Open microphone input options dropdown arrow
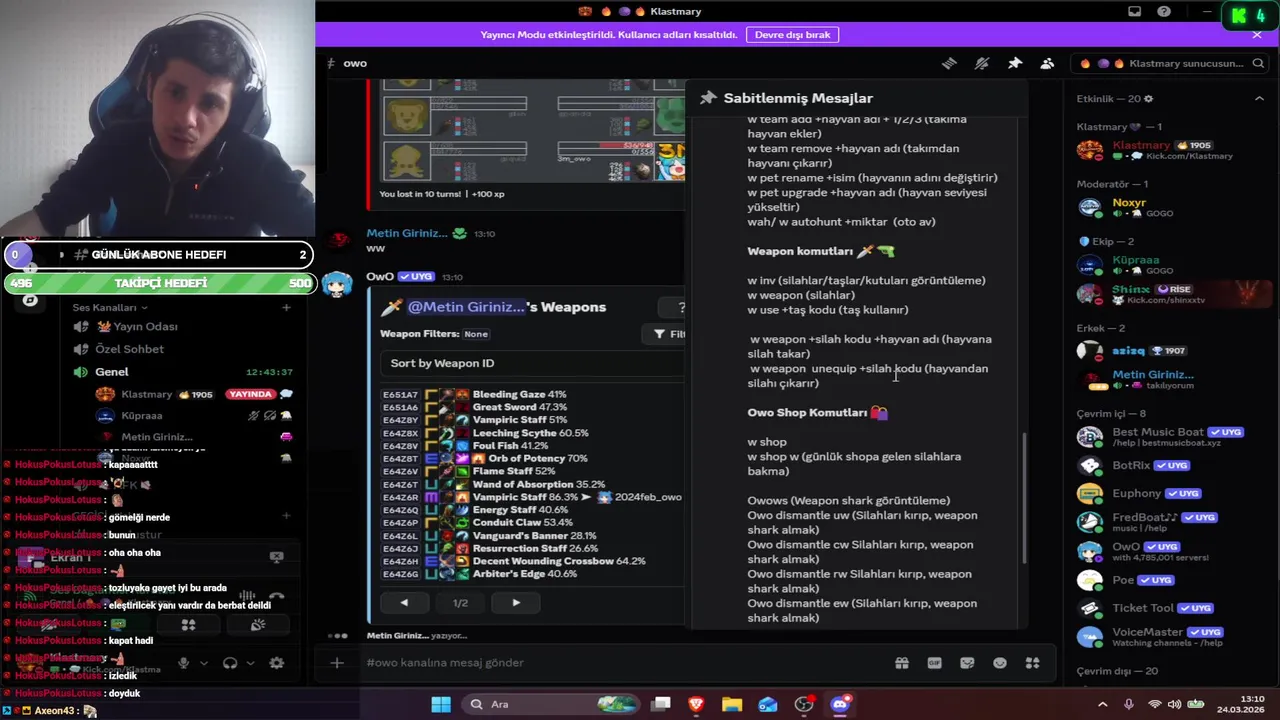This screenshot has height=720, width=1280. click(x=204, y=662)
